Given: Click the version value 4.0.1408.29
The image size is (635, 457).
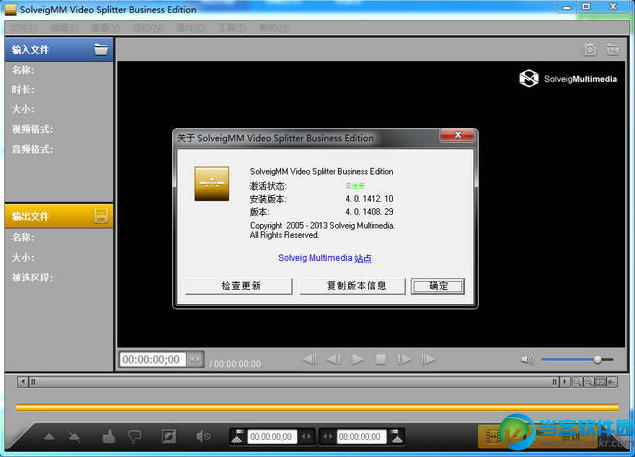Looking at the screenshot, I should (369, 212).
